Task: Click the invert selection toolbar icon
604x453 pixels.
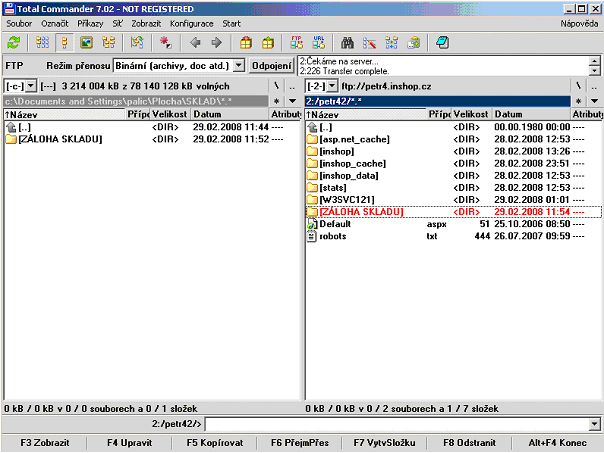Action: click(x=137, y=42)
